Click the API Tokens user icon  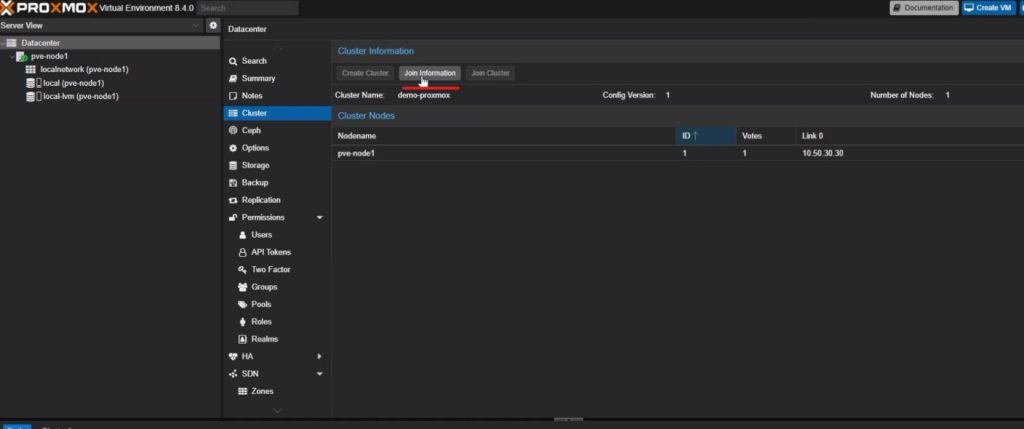[x=242, y=253]
